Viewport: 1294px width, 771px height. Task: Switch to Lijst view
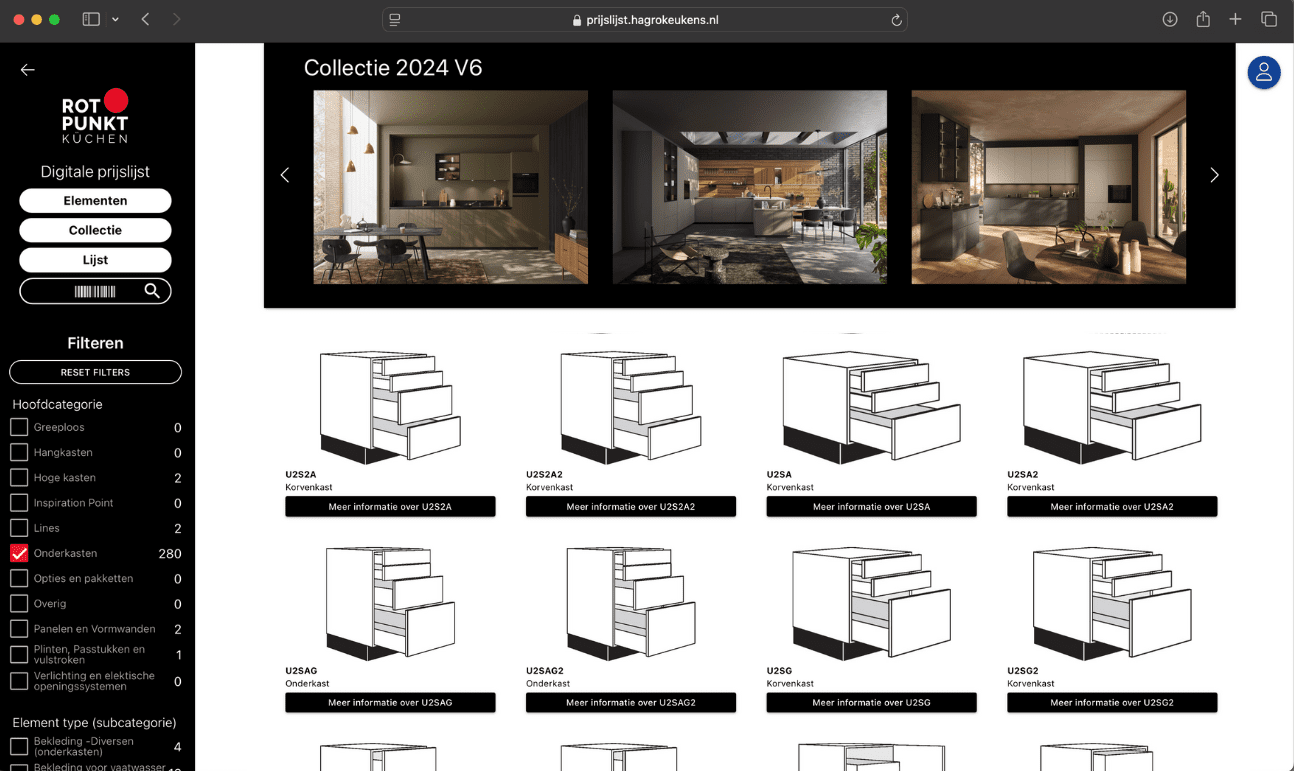[95, 260]
